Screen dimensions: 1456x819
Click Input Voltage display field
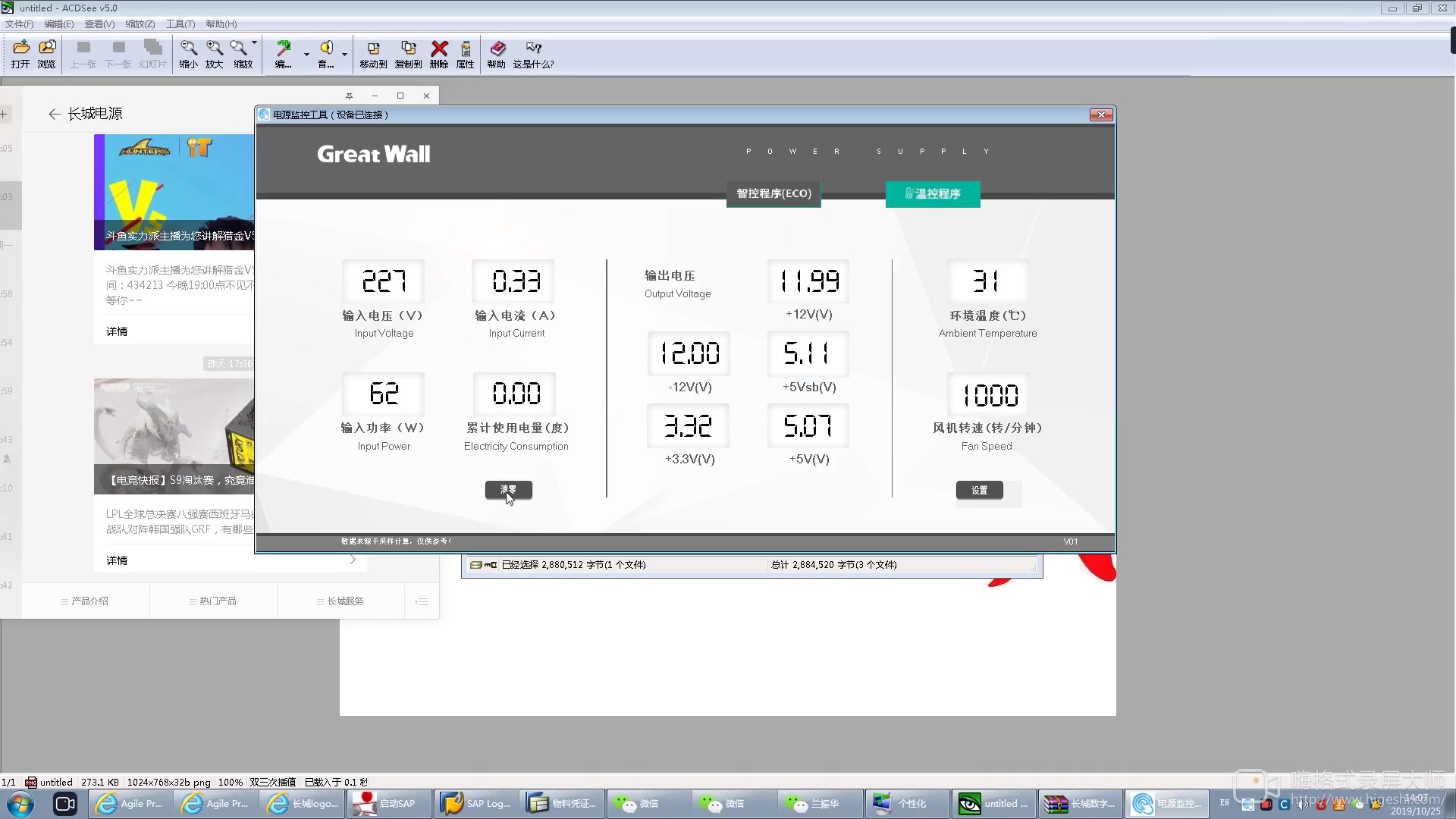383,281
